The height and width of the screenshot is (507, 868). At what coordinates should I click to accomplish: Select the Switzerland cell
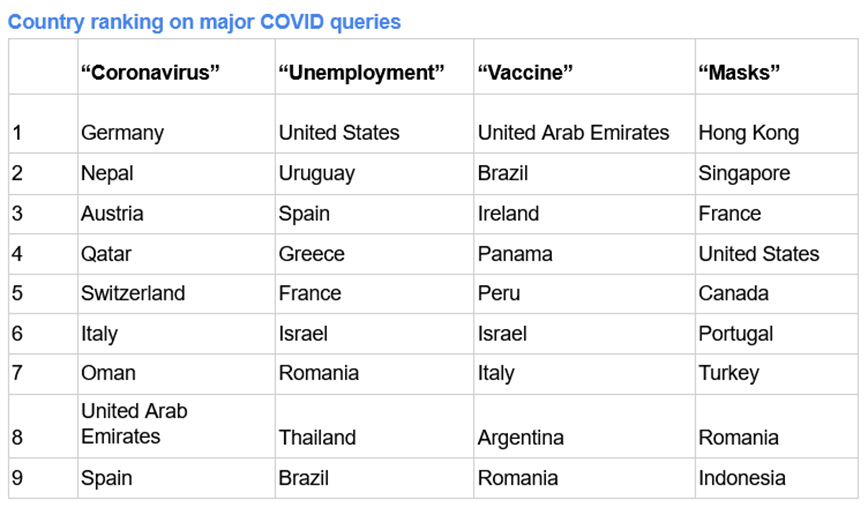(x=133, y=294)
